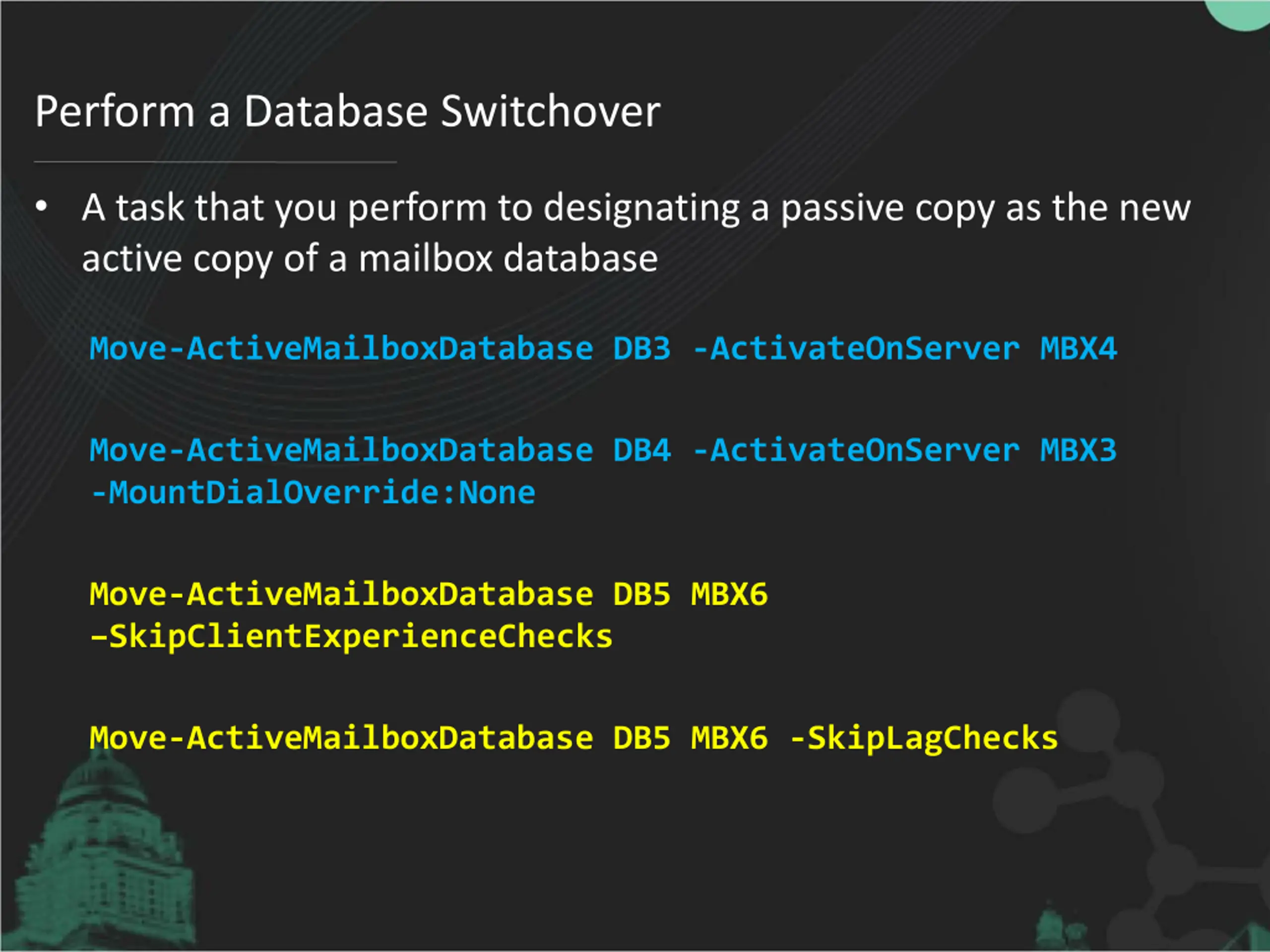
Task: Click the blue DB4 -ActivateOnServer MBX3 command
Action: tap(603, 450)
